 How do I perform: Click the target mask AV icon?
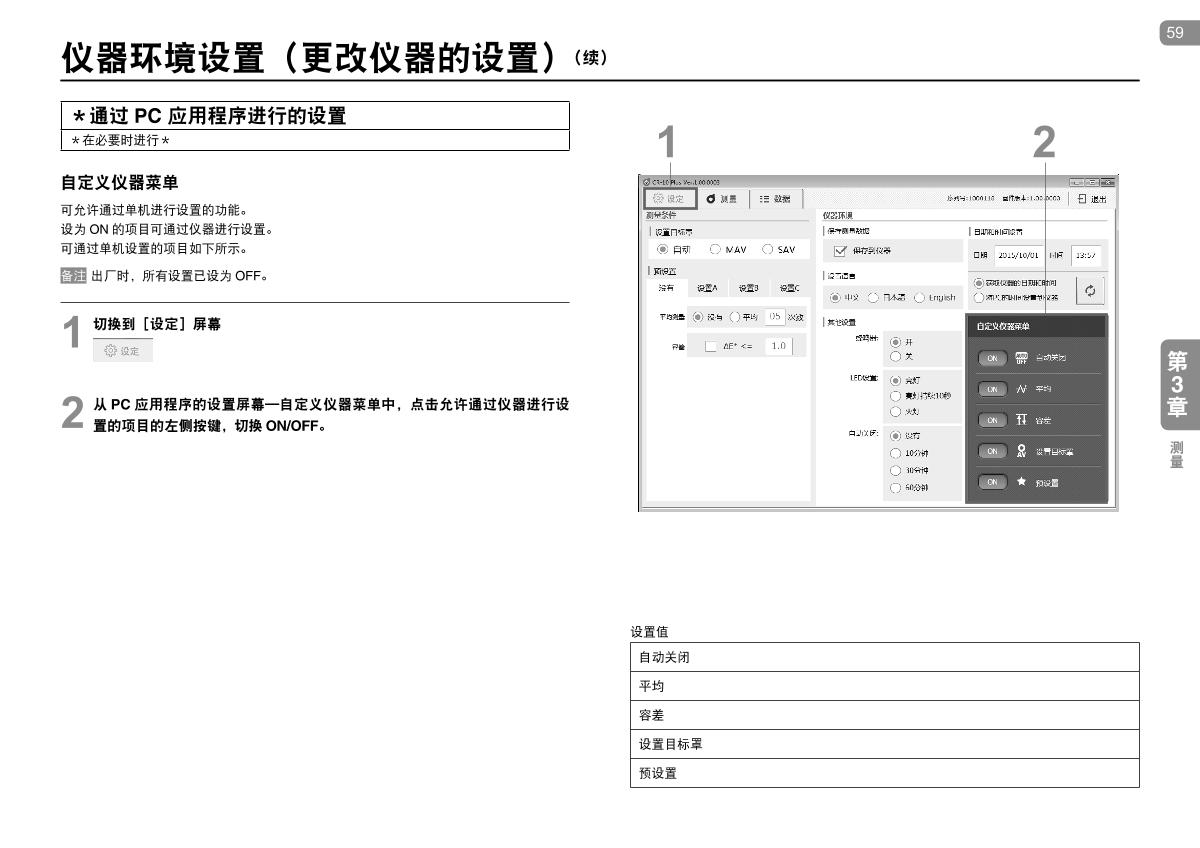click(1020, 451)
